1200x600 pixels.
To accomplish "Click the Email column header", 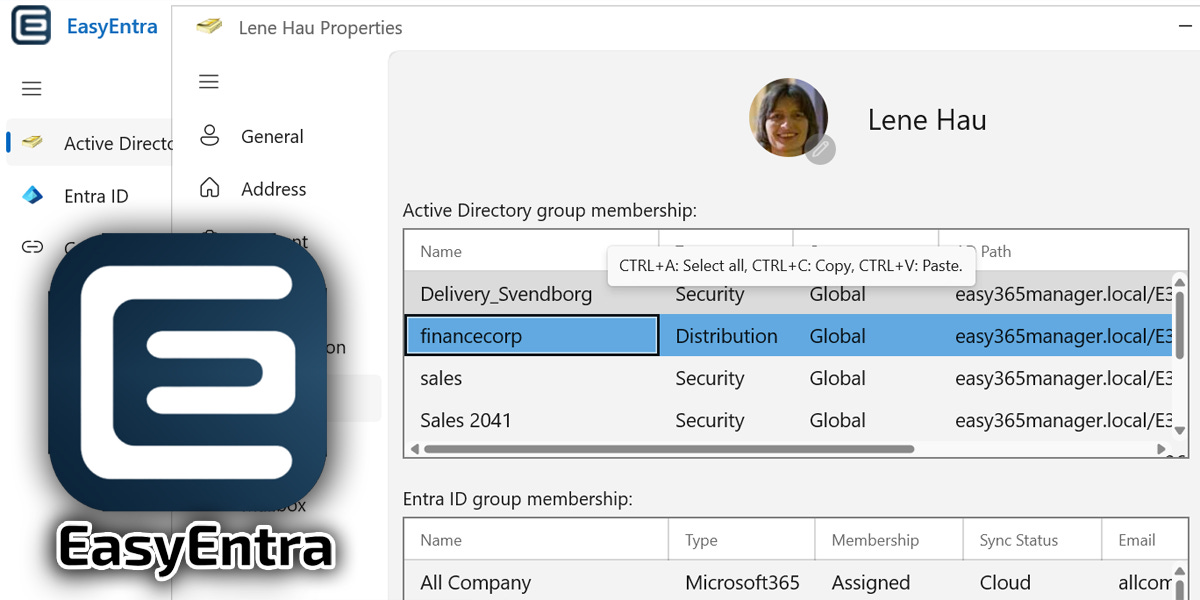I will click(x=1137, y=540).
